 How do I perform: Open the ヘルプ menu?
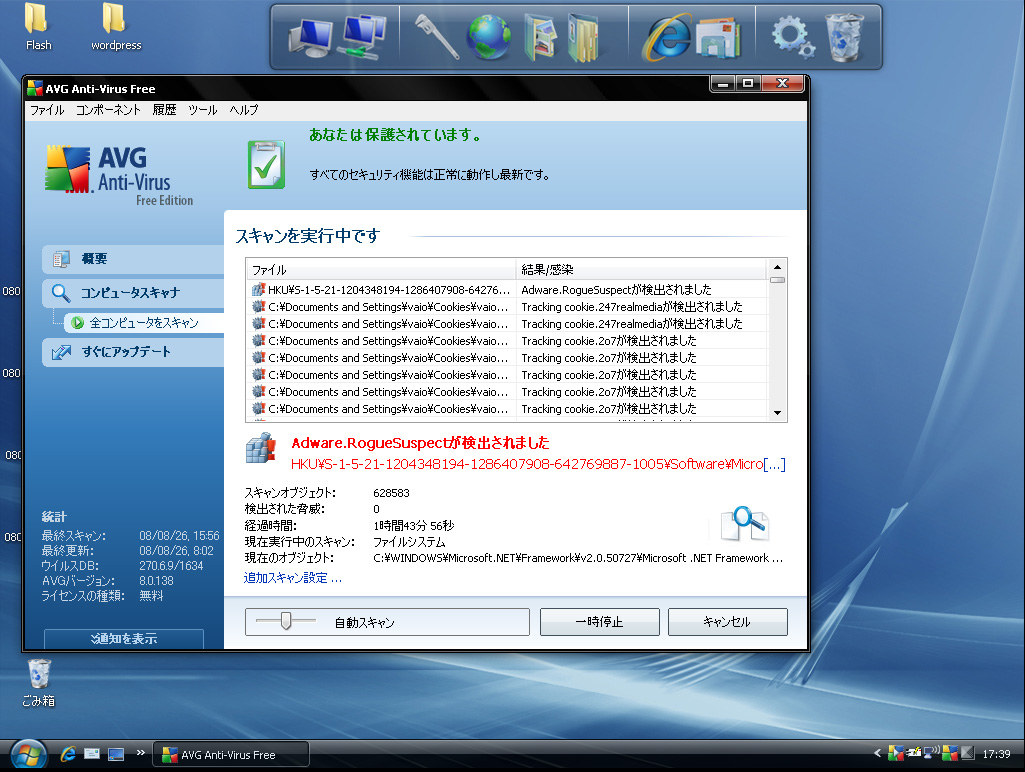pos(243,110)
